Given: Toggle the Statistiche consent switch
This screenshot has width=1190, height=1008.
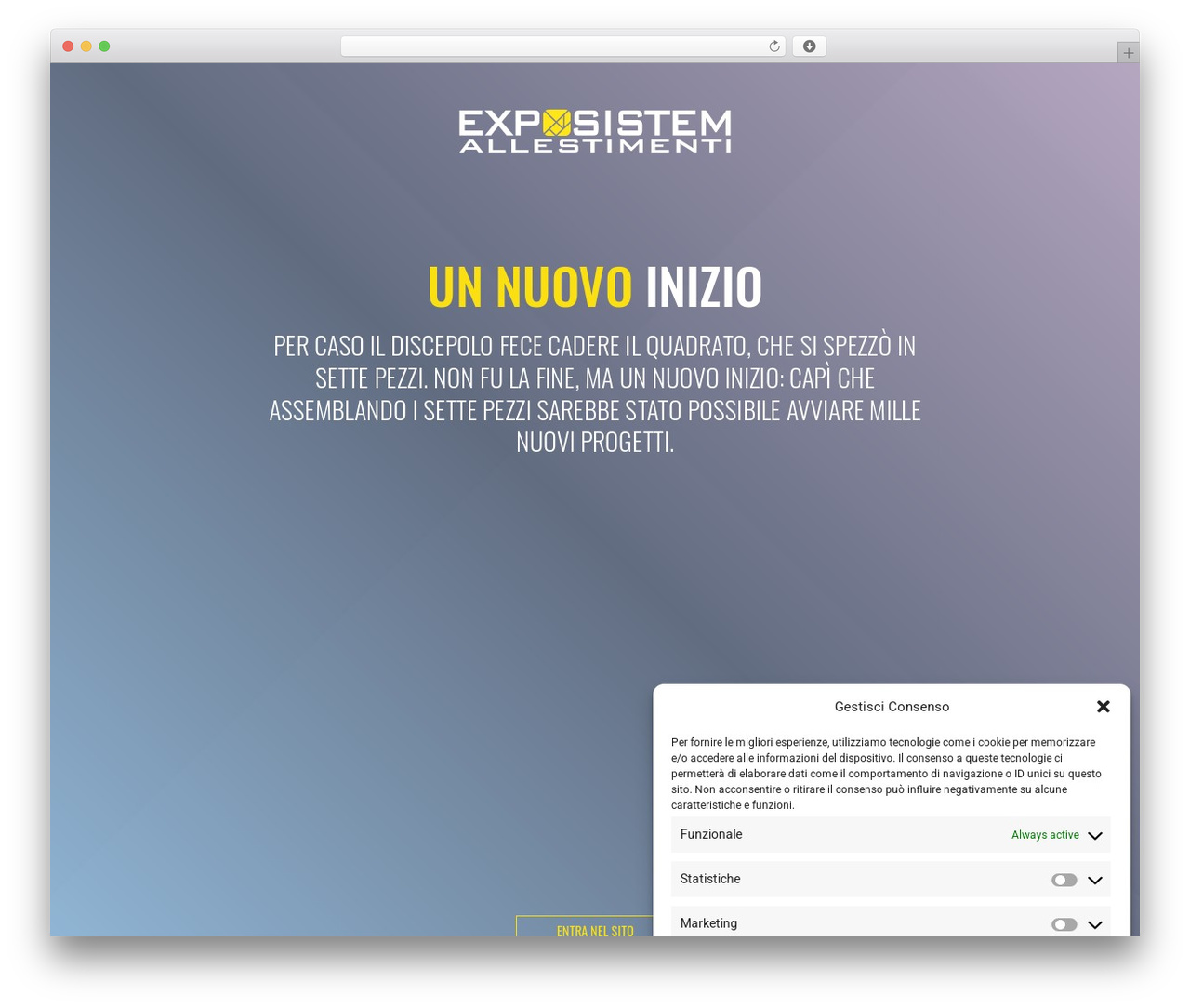Looking at the screenshot, I should coord(1064,880).
